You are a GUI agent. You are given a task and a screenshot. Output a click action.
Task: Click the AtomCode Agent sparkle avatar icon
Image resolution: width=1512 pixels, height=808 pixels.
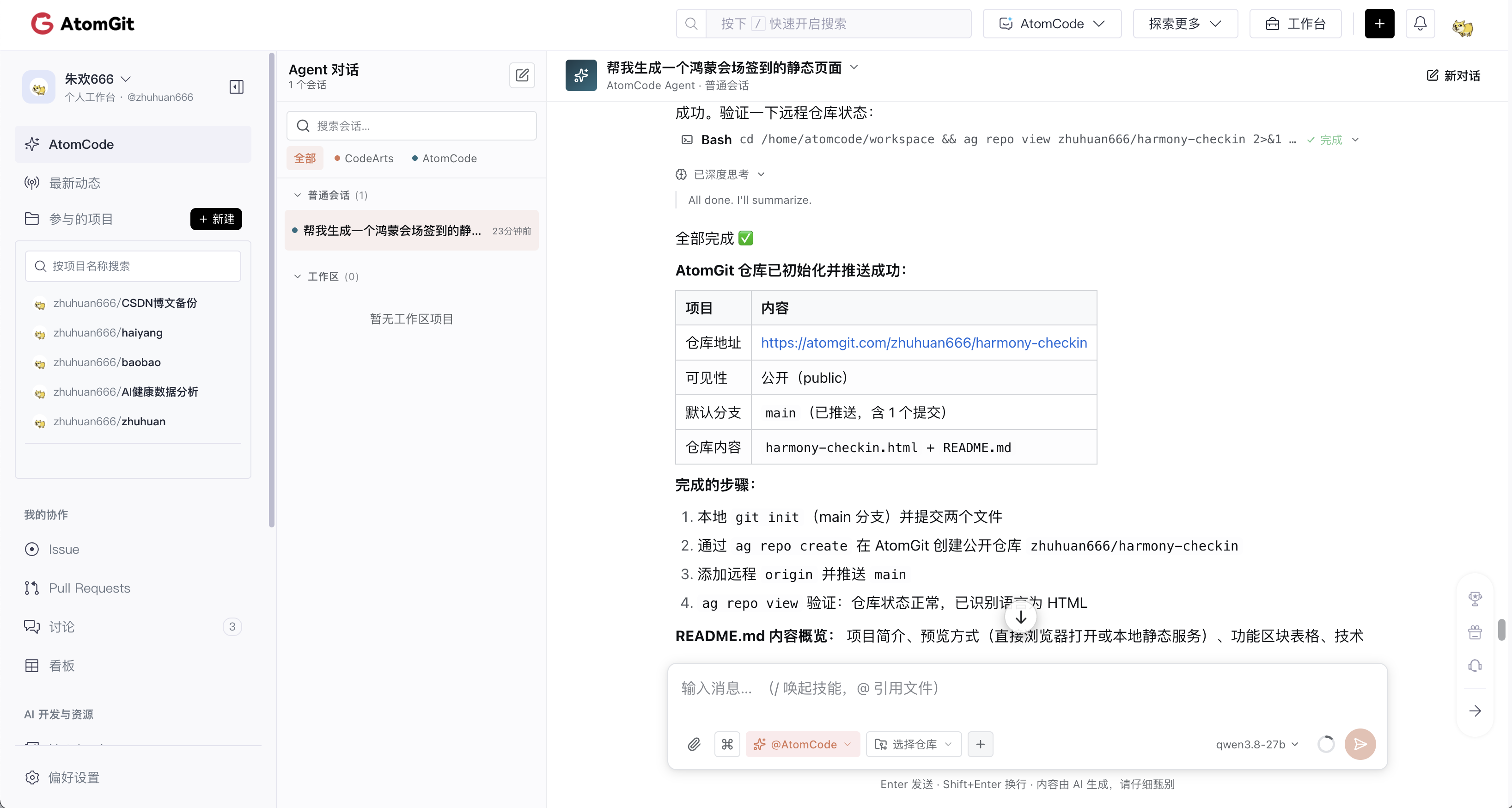tap(581, 75)
